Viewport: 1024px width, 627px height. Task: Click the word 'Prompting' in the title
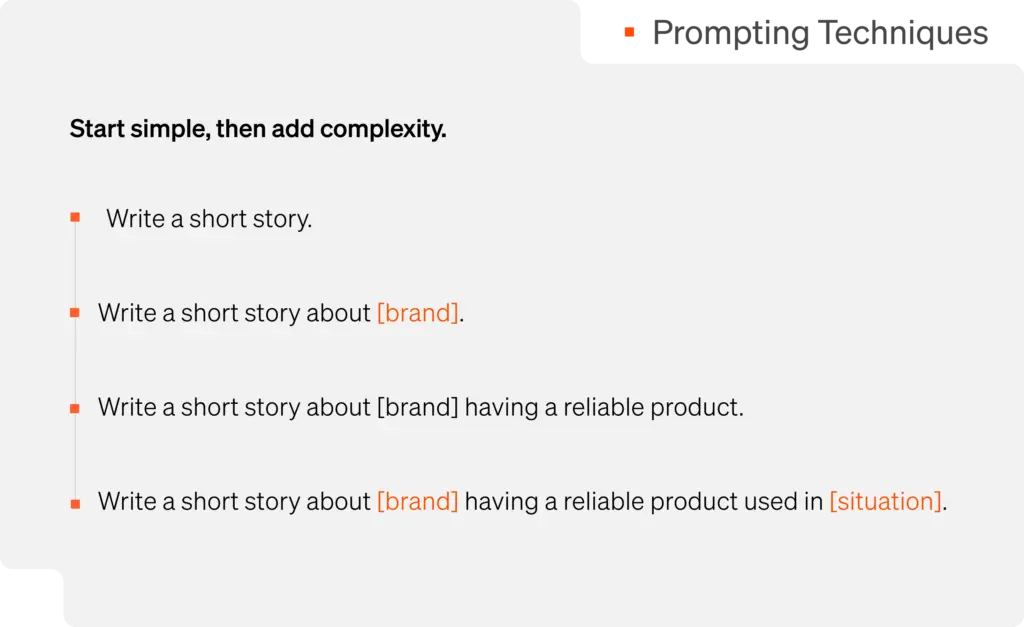pos(731,34)
